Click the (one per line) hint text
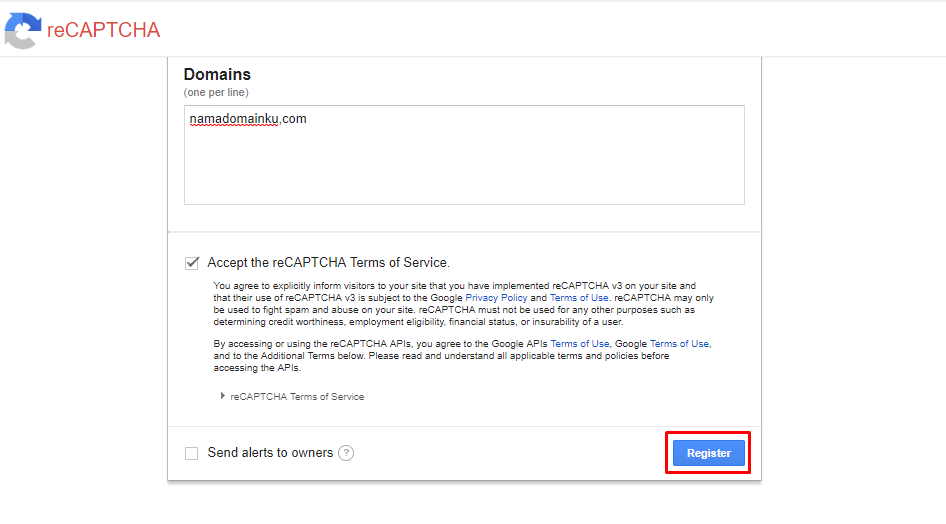946x524 pixels. (x=216, y=92)
